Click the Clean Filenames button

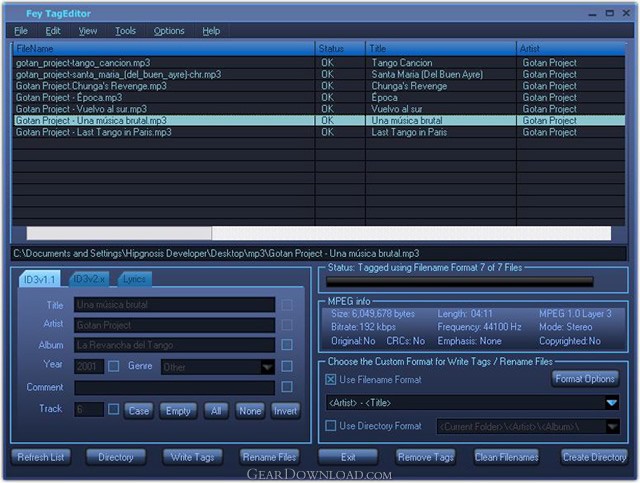click(x=507, y=457)
